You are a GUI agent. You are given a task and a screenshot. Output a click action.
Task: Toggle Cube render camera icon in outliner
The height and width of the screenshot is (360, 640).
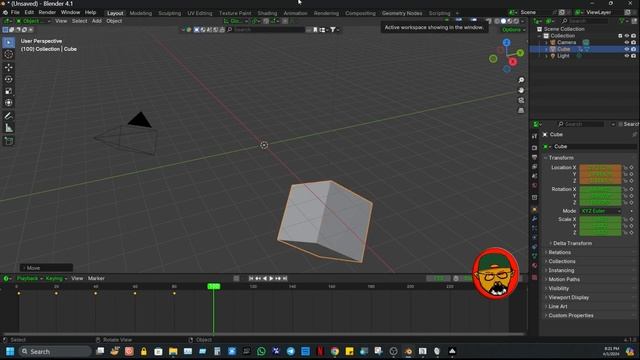pyautogui.click(x=633, y=49)
